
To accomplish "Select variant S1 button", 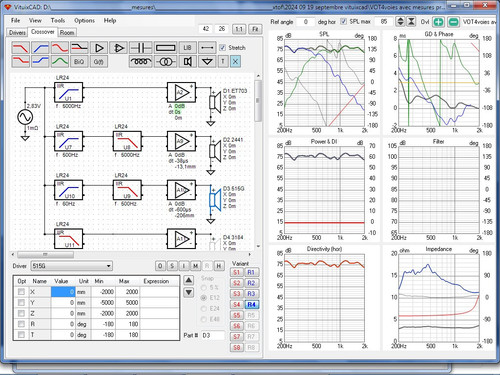I will click(x=236, y=272).
